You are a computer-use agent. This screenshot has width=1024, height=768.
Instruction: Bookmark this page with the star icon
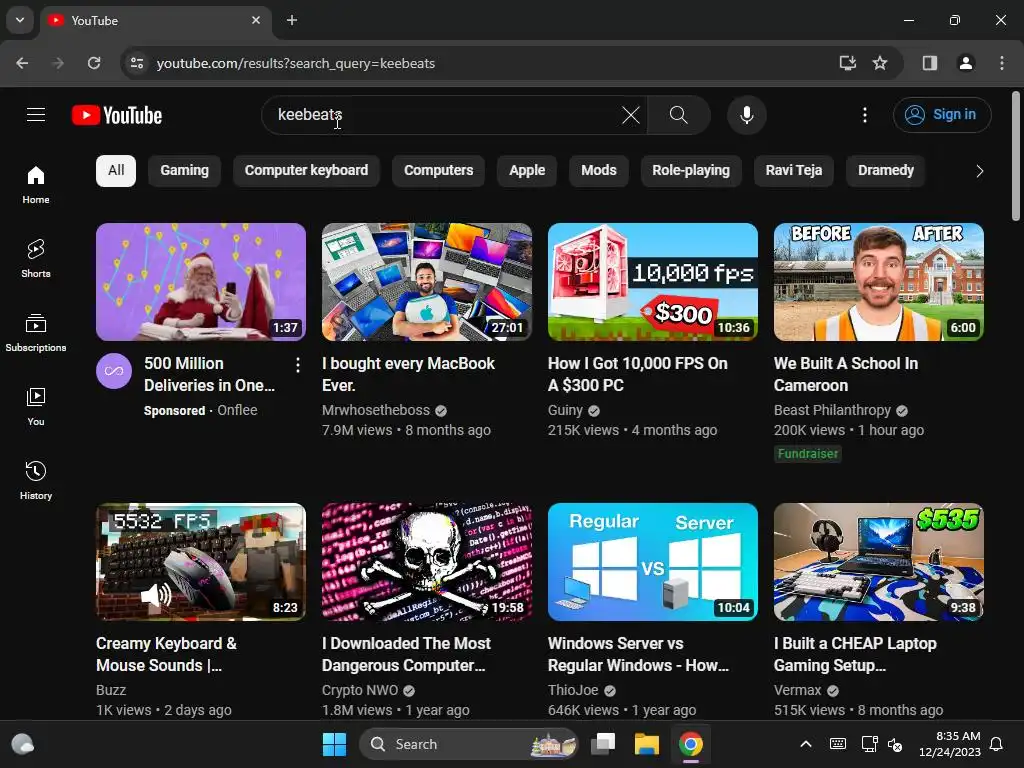[x=880, y=63]
